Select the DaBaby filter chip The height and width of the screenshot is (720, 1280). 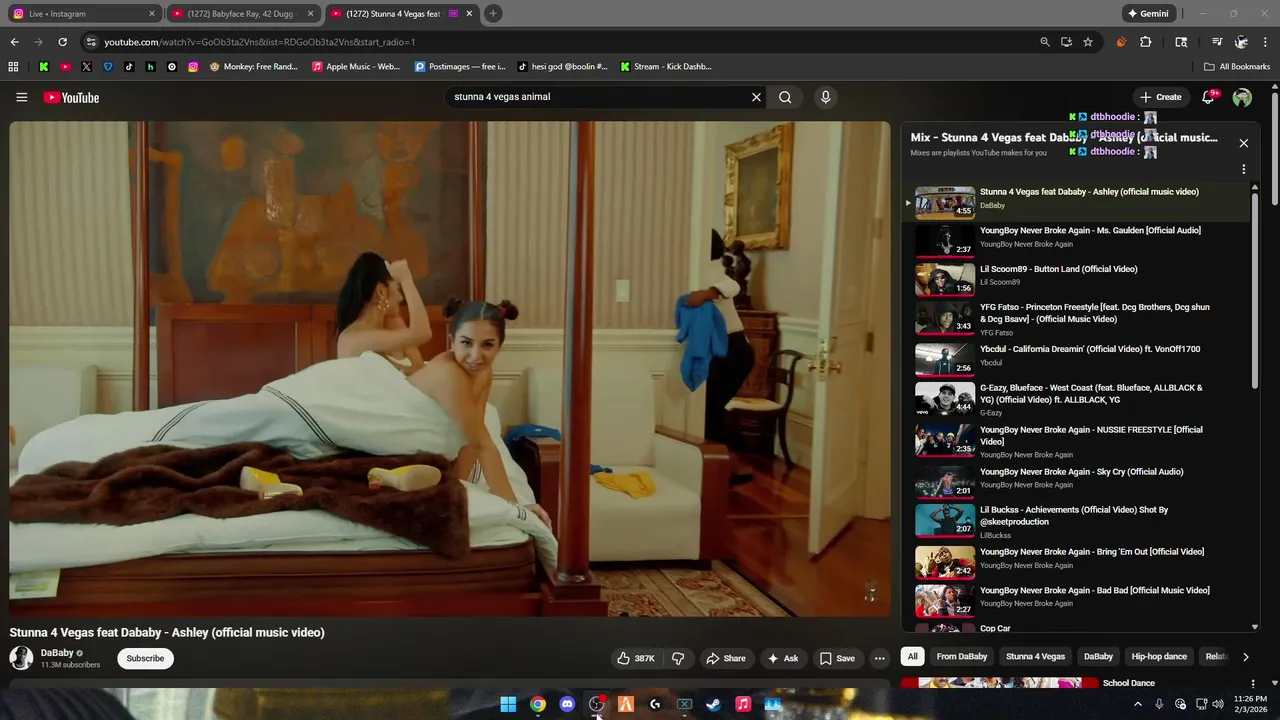[x=1098, y=657]
